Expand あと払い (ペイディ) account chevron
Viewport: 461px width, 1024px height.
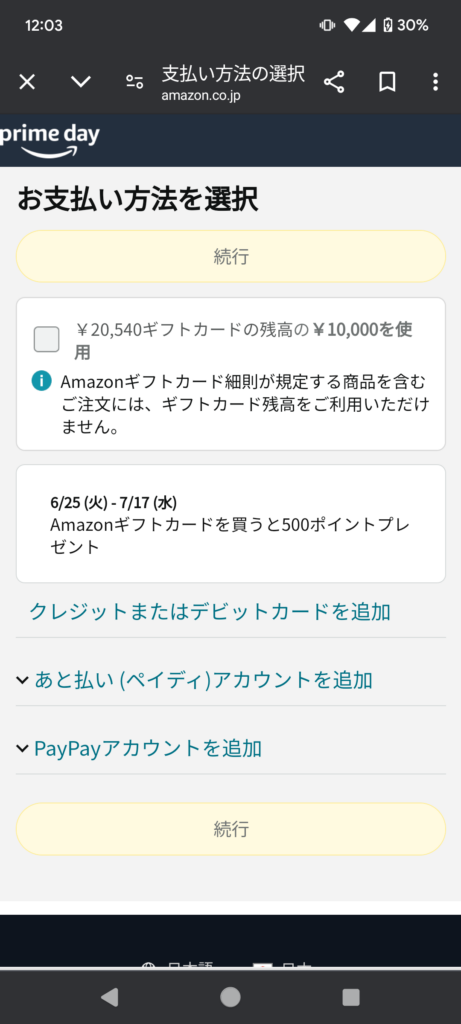pos(22,680)
